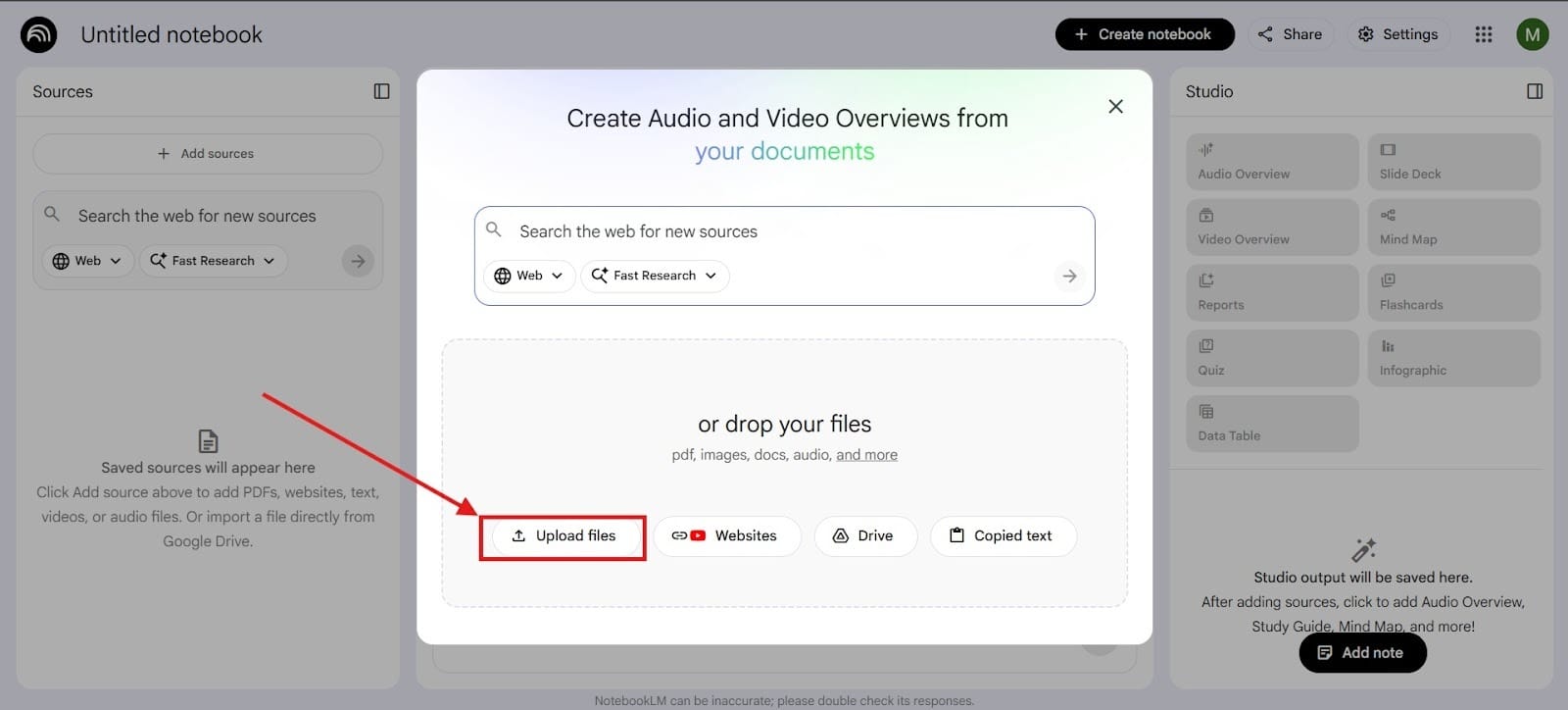Image resolution: width=1568 pixels, height=710 pixels.
Task: Close the add sources dialog
Action: coord(1115,106)
